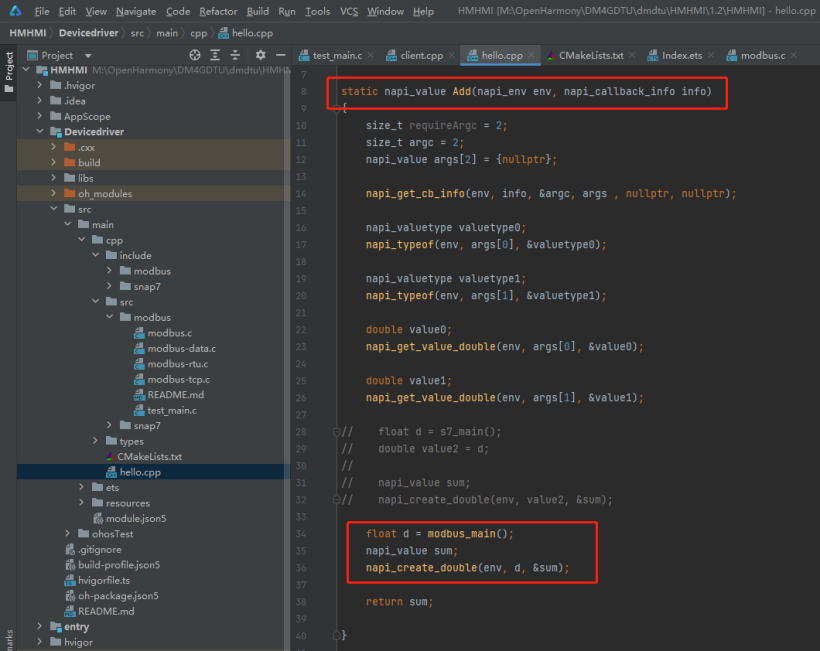Screen dimensions: 820x651
Task: Select .gitignore in the project tree
Action: tap(93, 549)
